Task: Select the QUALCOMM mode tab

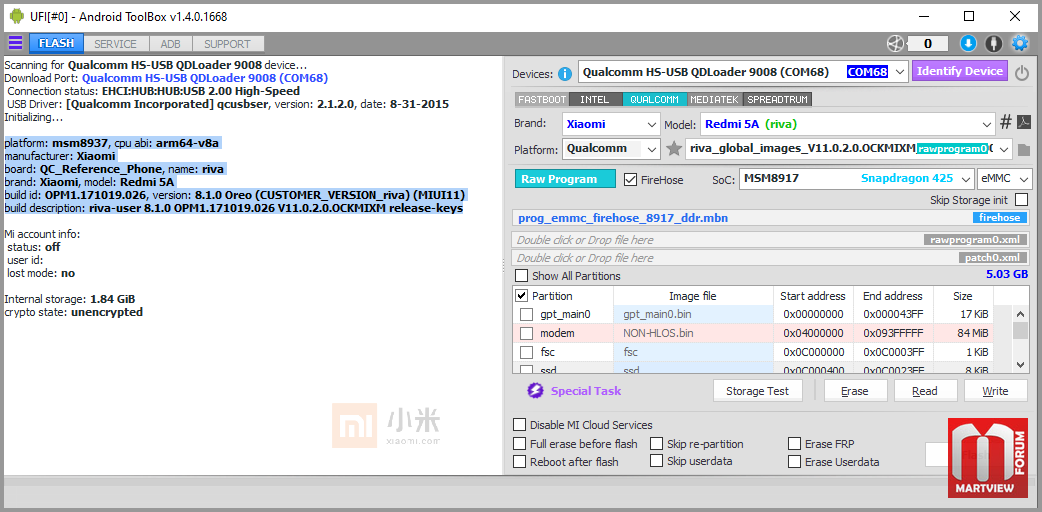Action: click(x=655, y=100)
